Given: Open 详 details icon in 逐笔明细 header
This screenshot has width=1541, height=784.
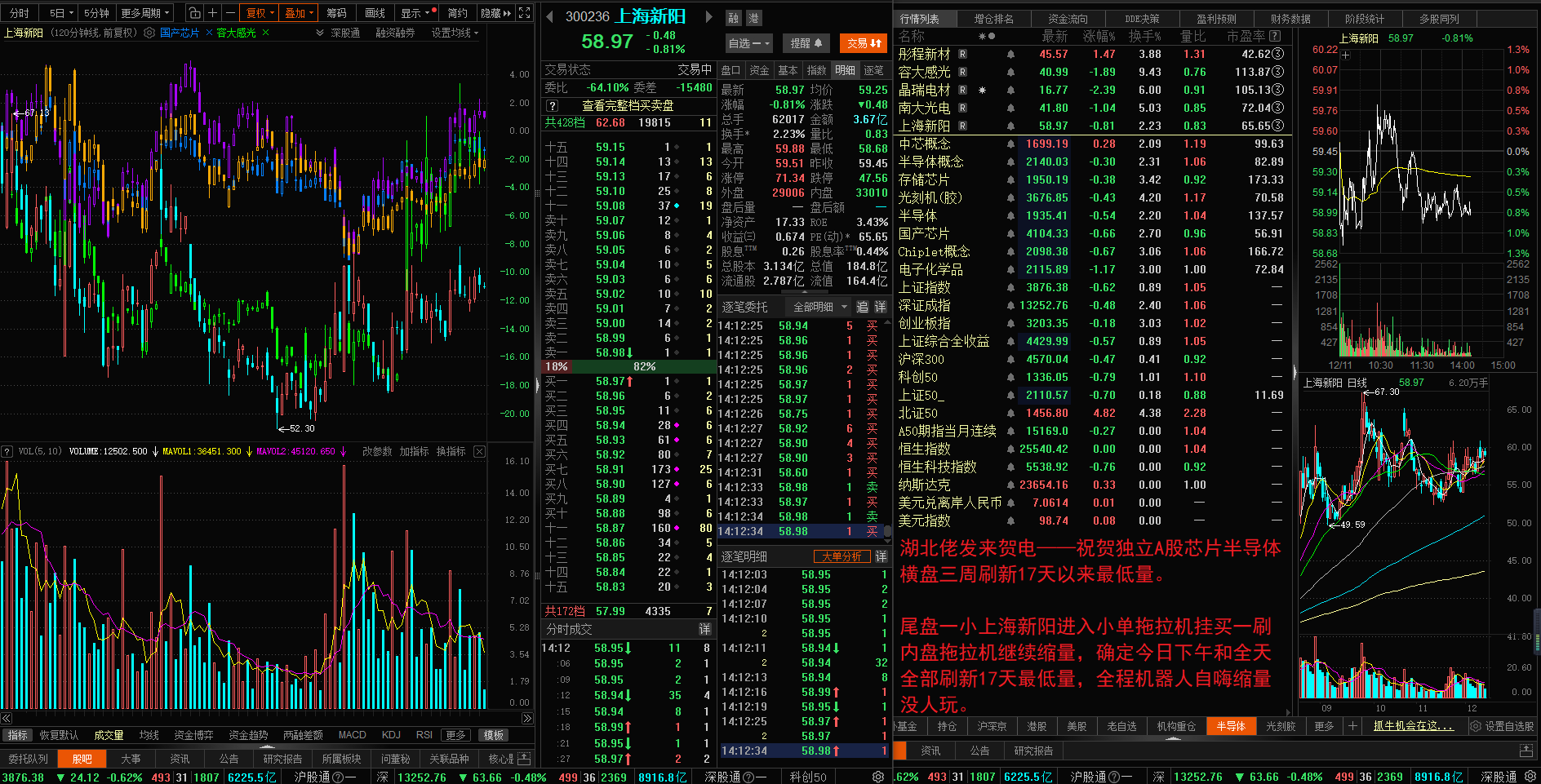Looking at the screenshot, I should pyautogui.click(x=881, y=556).
